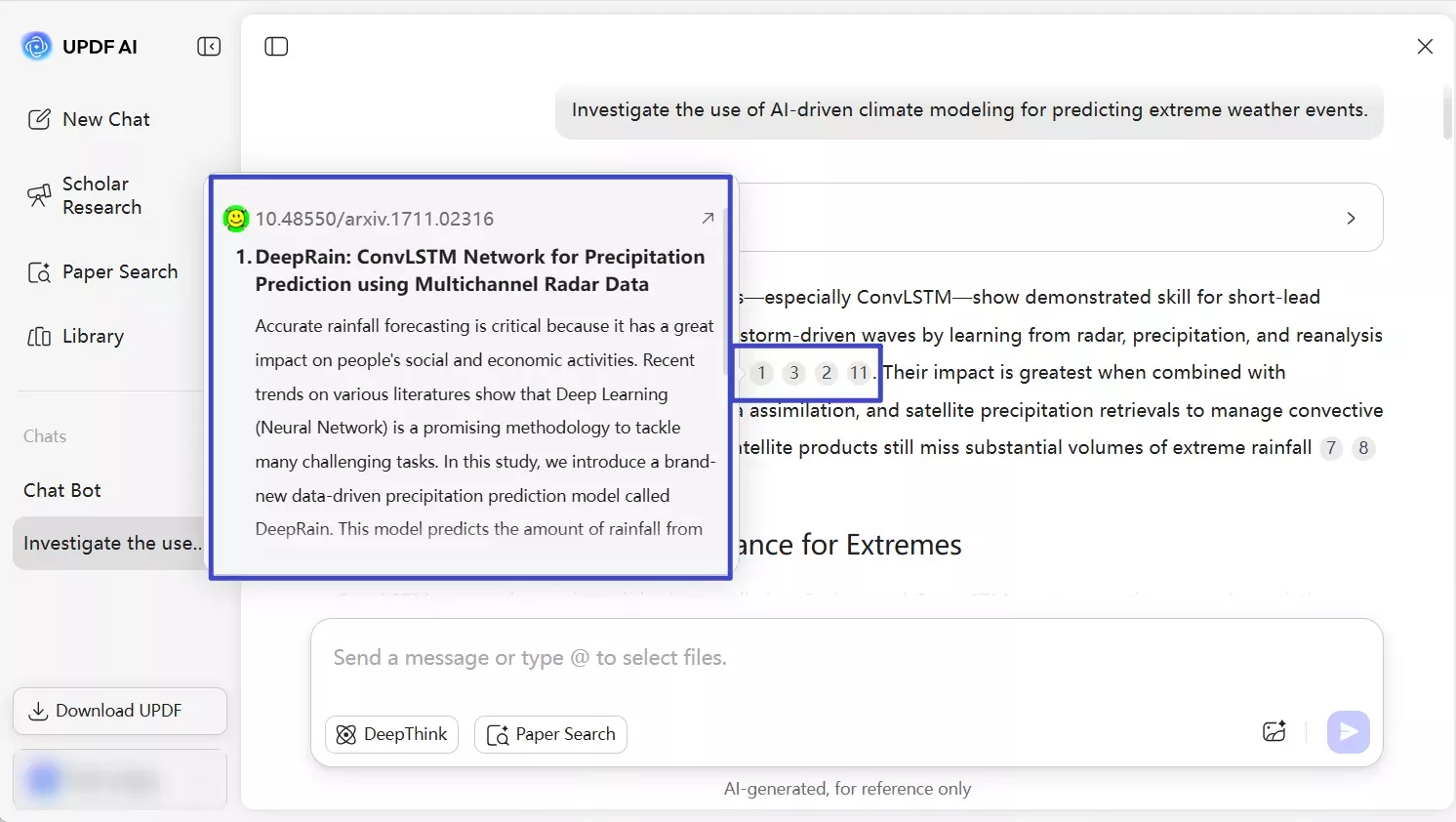Start a New Chat

tap(89, 119)
